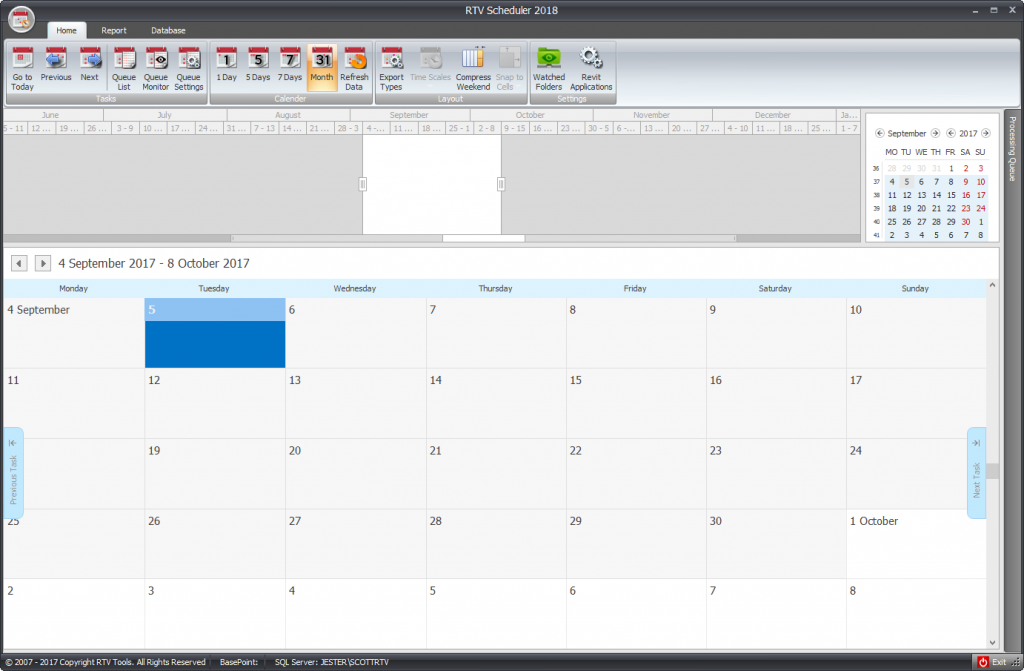This screenshot has width=1024, height=671.
Task: Open the Database ribbon tab
Action: [167, 30]
